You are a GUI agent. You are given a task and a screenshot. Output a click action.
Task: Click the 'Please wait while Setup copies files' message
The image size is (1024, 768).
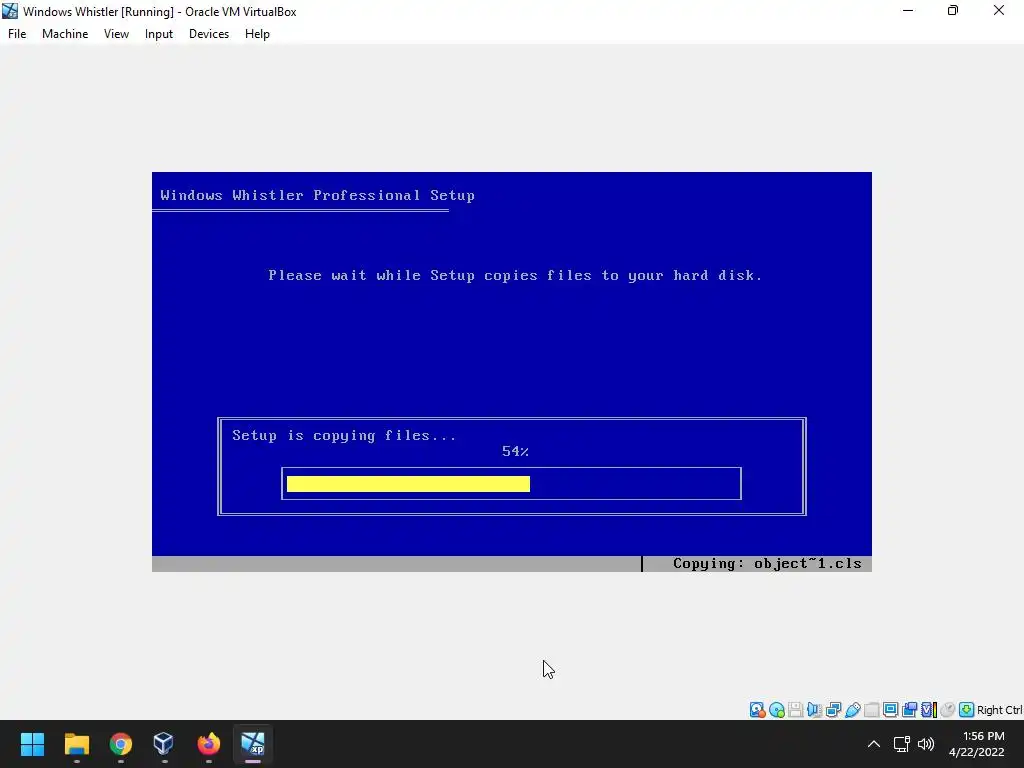515,276
